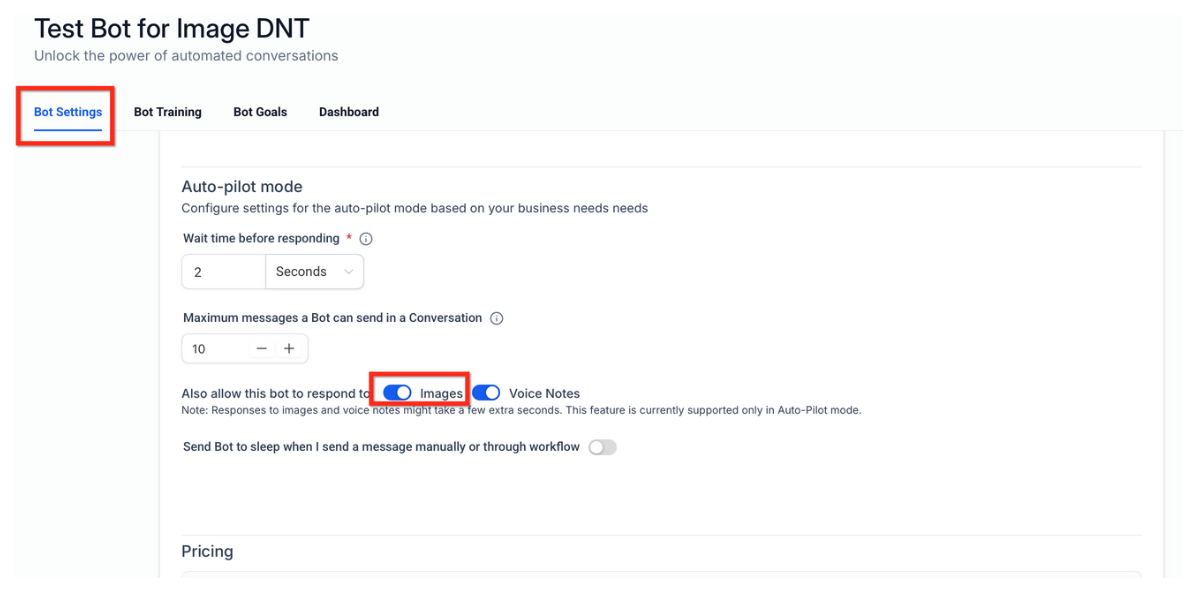Click the Test Bot for Image DNT title
1200x595 pixels.
point(172,28)
